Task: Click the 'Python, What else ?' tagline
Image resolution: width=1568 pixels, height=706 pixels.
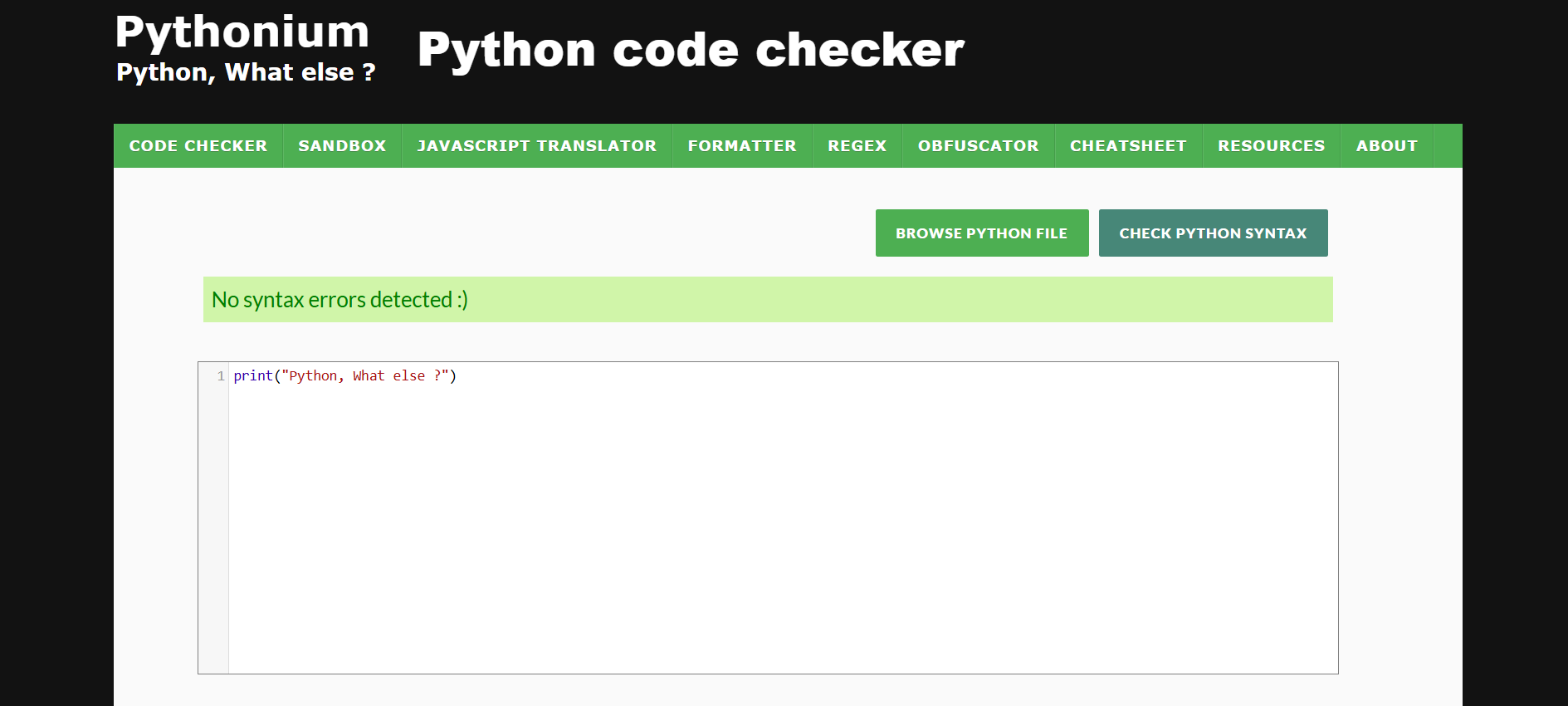Action: pyautogui.click(x=246, y=73)
